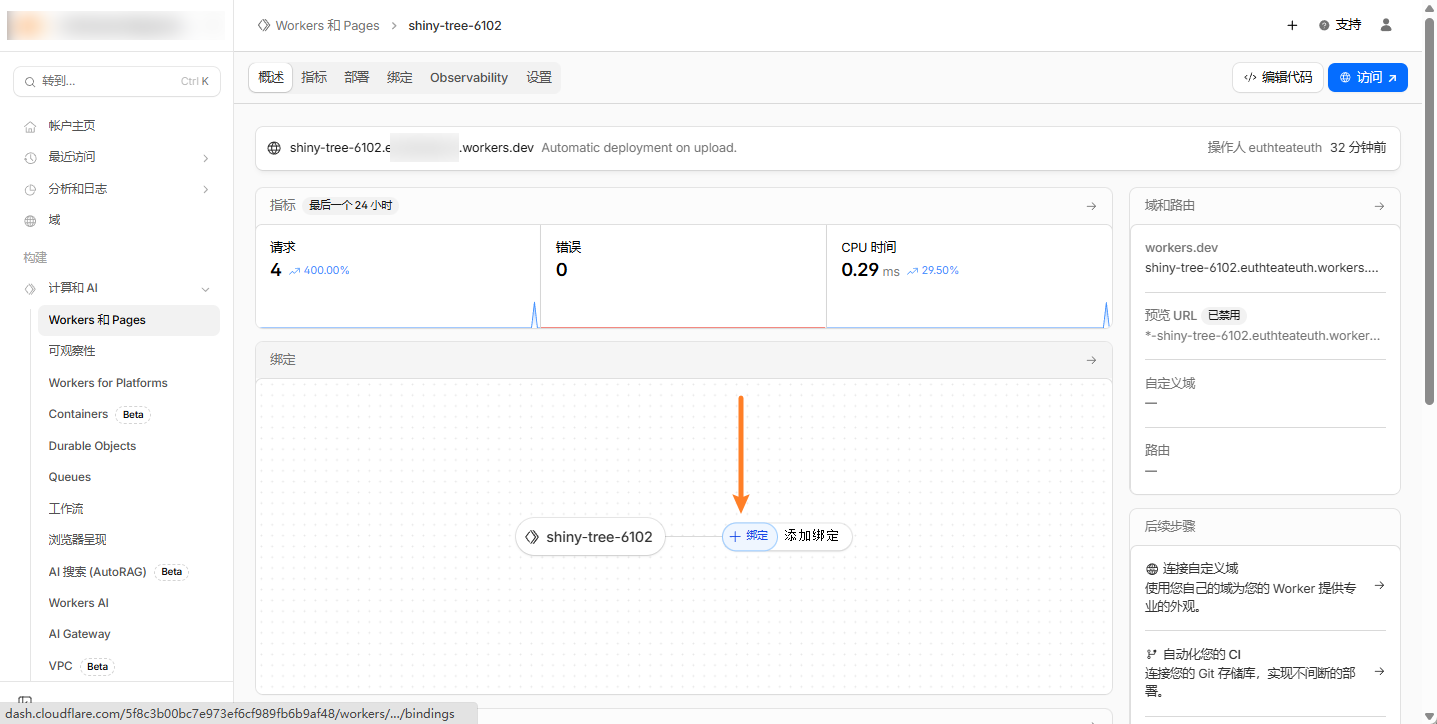
Task: Open the user account profile icon
Action: click(x=1386, y=25)
